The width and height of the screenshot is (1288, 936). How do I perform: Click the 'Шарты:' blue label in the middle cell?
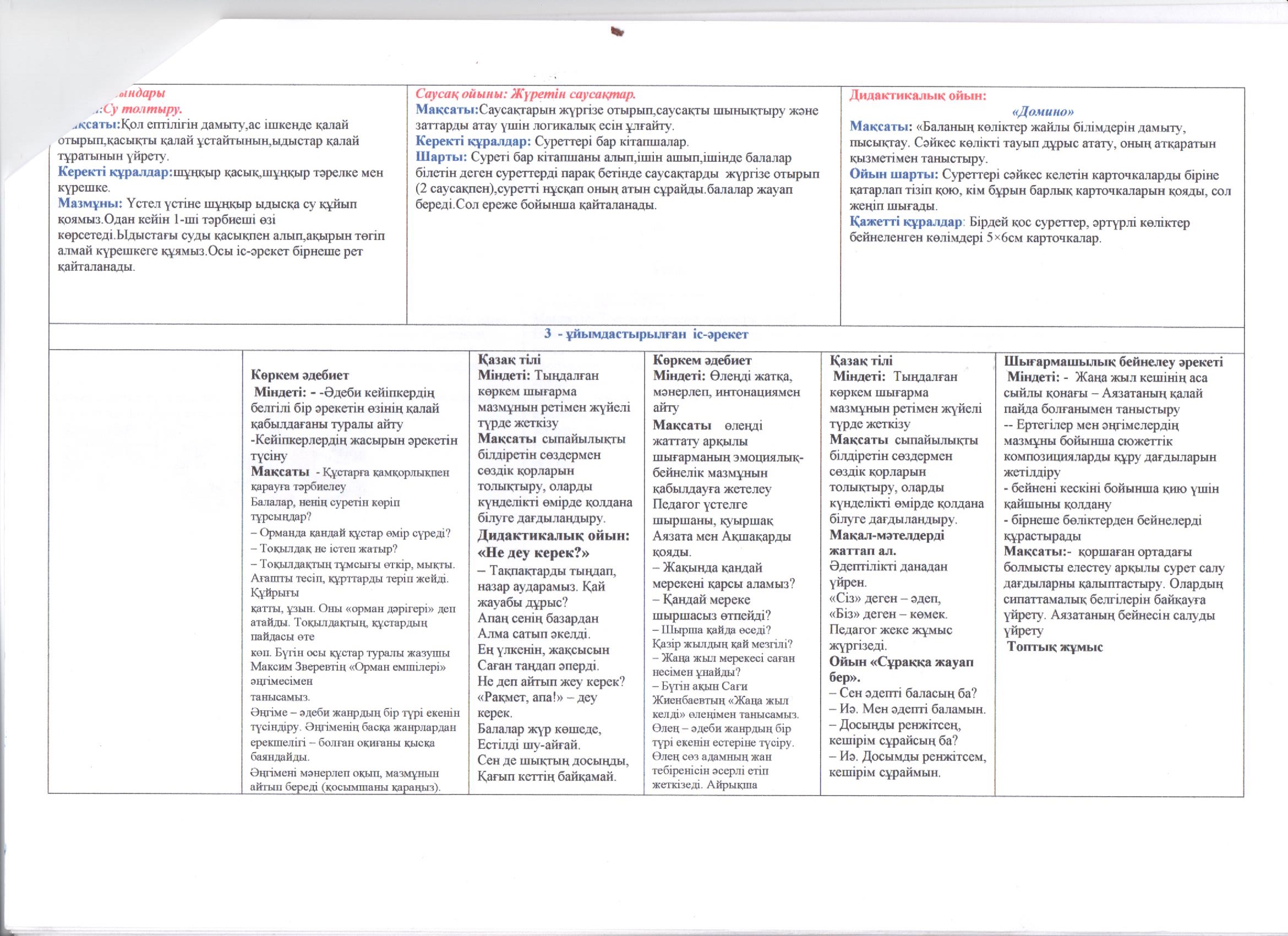pyautogui.click(x=442, y=157)
